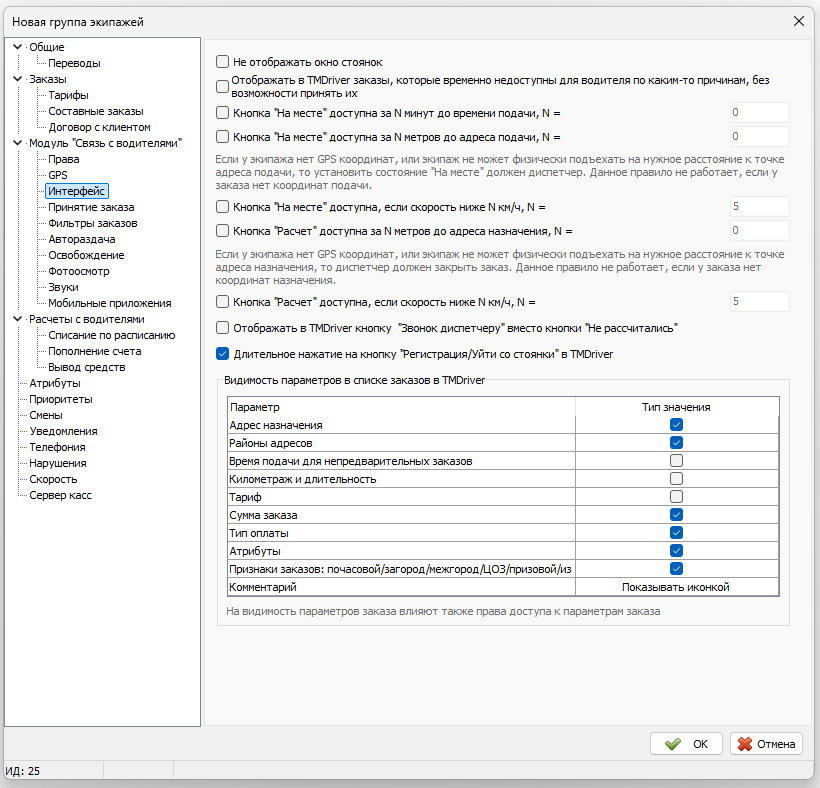Screen dimensions: 820x788
Task: Enable 'Не отображать окно стоянок' checkbox
Action: pyautogui.click(x=222, y=62)
